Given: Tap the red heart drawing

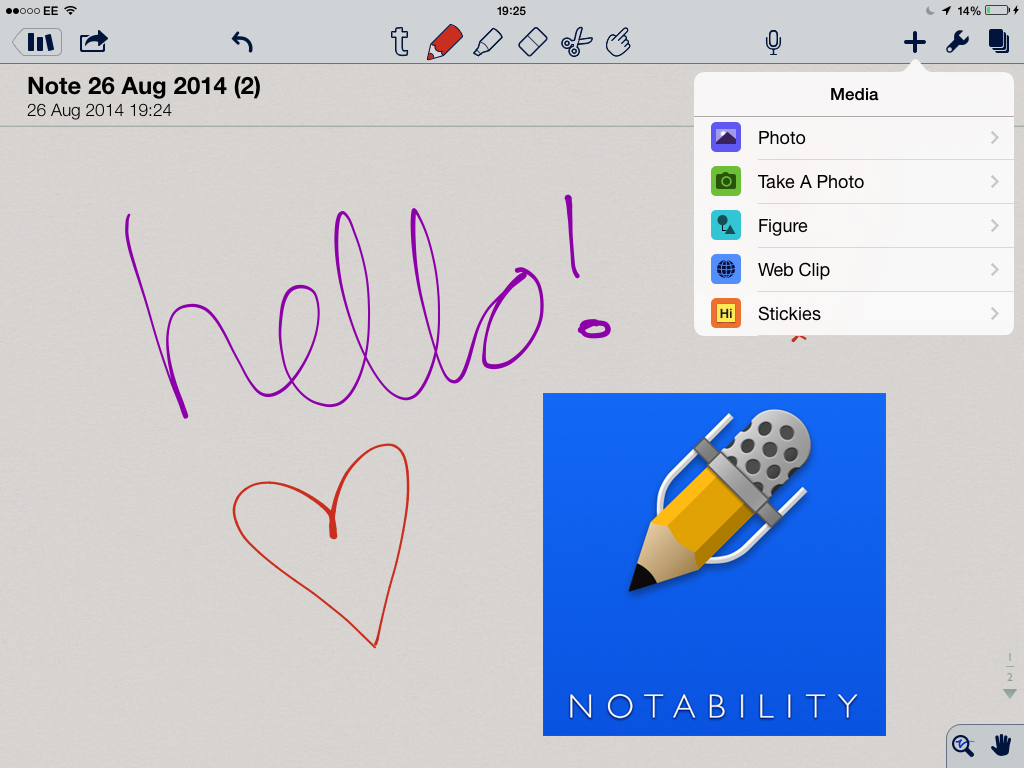Looking at the screenshot, I should [x=321, y=545].
